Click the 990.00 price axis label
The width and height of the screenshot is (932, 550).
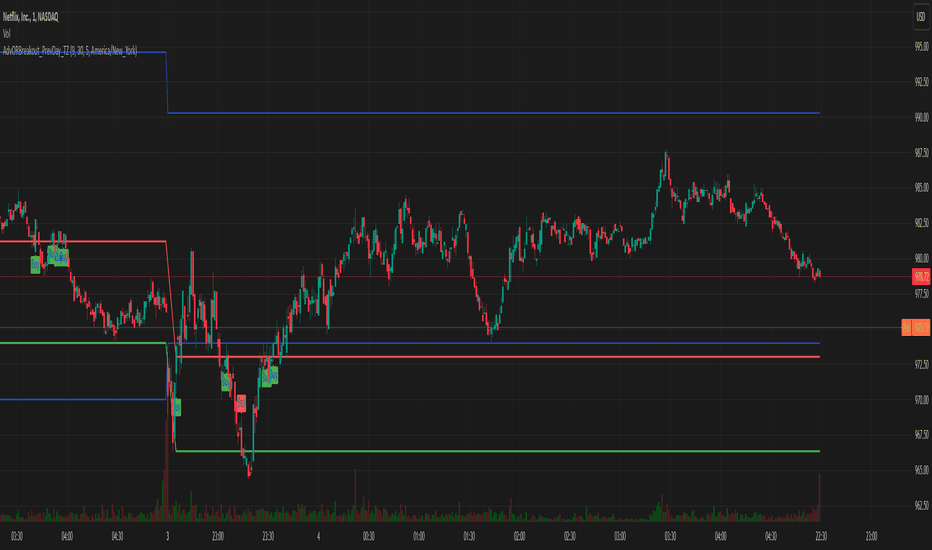click(x=921, y=117)
